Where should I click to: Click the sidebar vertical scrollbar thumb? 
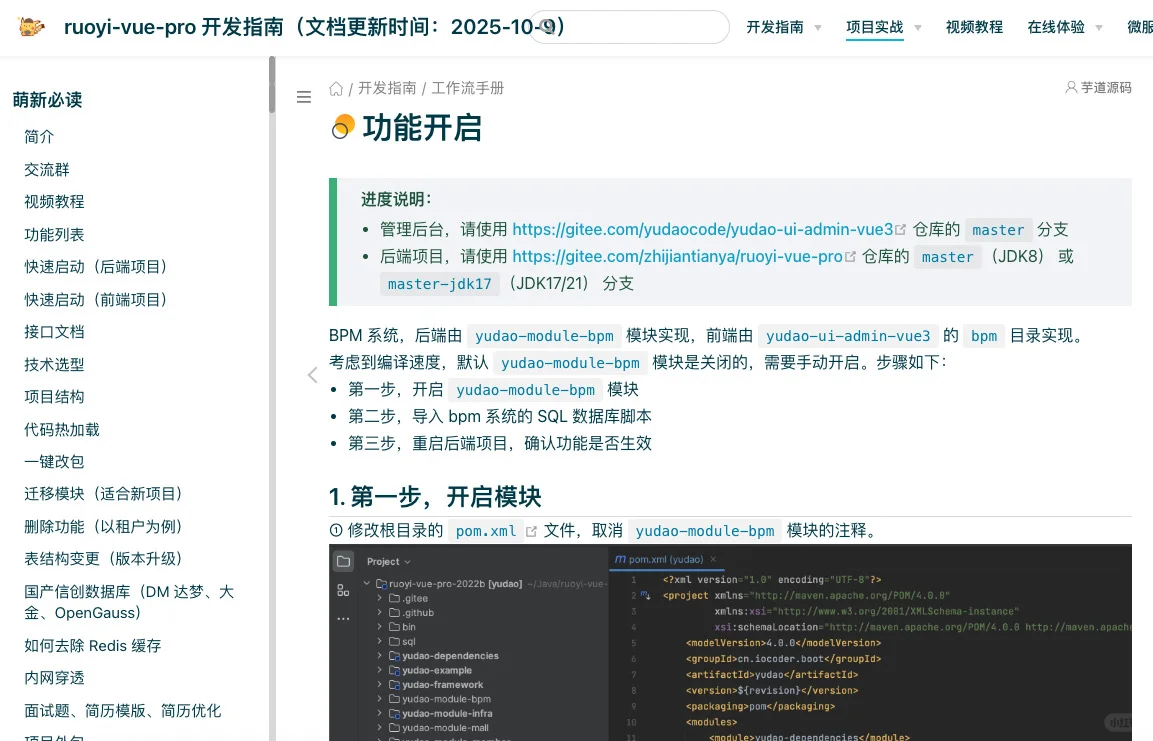[x=272, y=85]
